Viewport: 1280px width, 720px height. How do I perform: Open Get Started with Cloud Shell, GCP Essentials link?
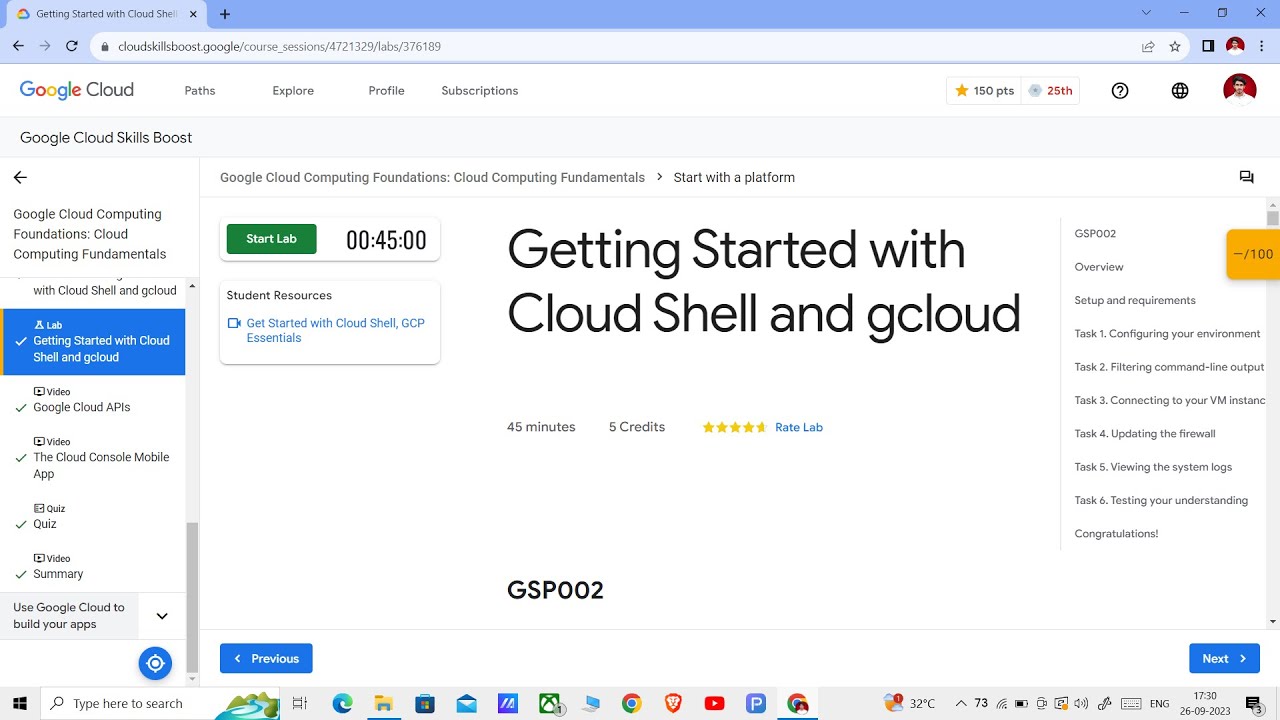[336, 331]
